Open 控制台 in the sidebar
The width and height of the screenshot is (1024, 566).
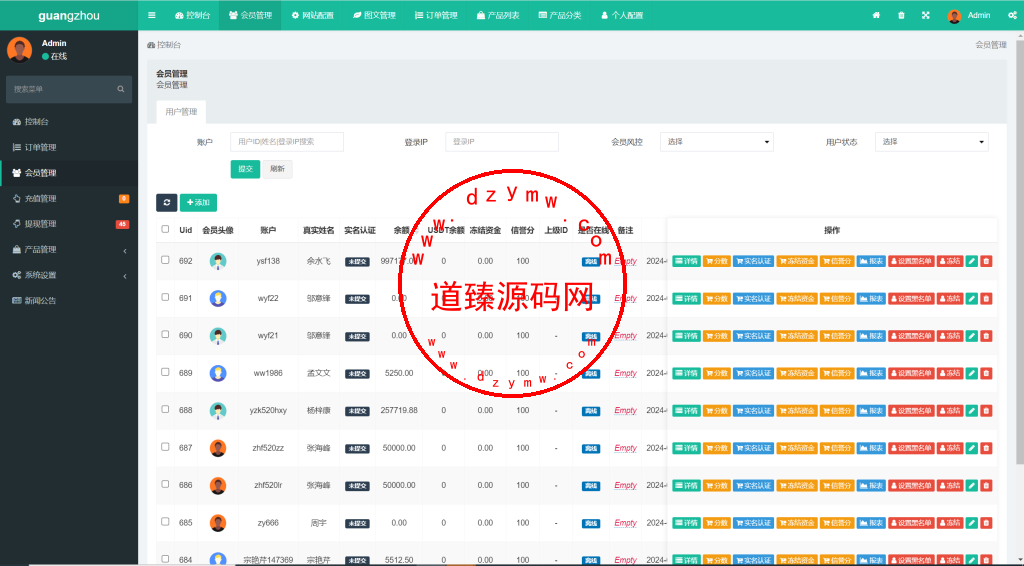coord(69,121)
